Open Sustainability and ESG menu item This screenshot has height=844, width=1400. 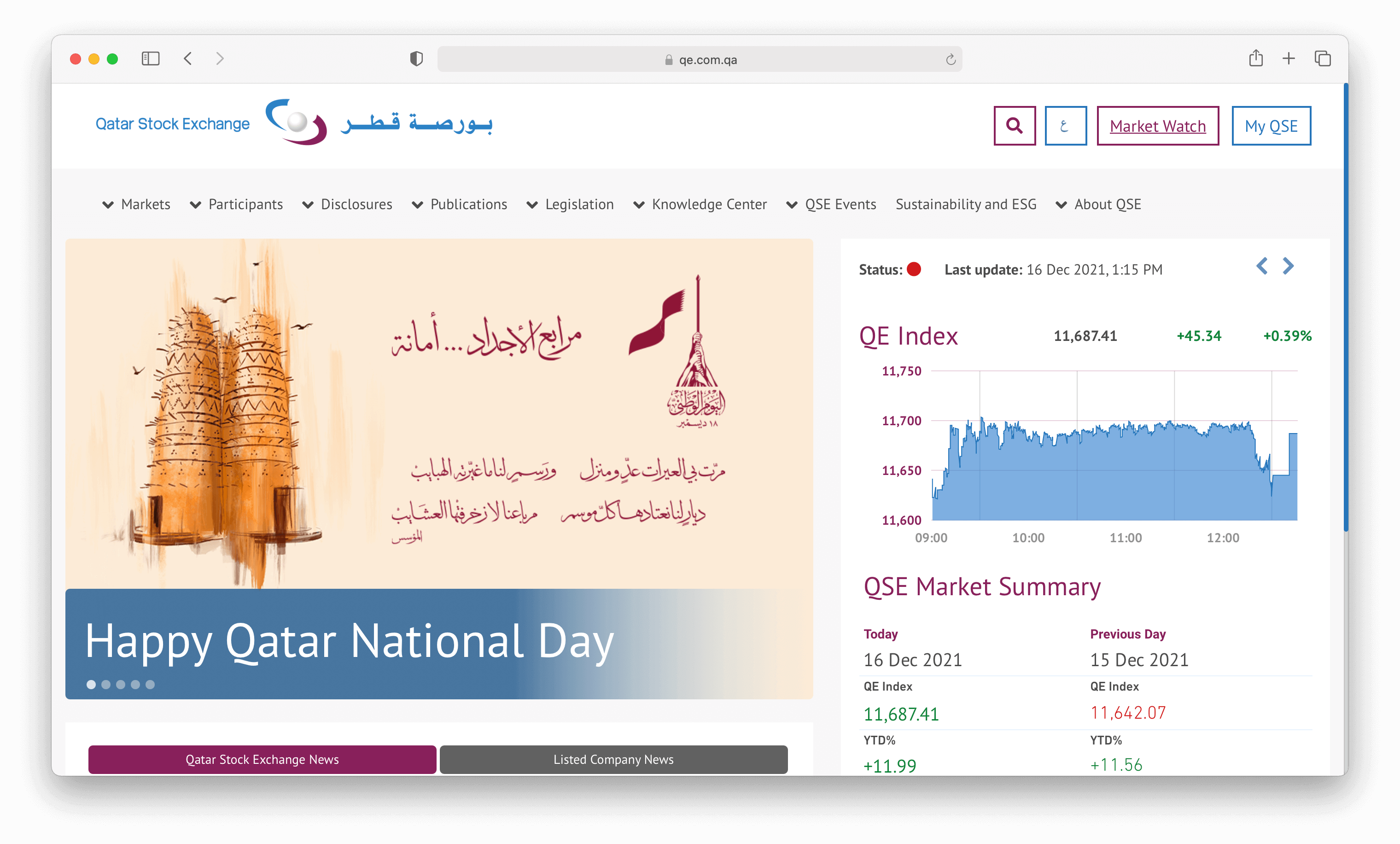966,205
